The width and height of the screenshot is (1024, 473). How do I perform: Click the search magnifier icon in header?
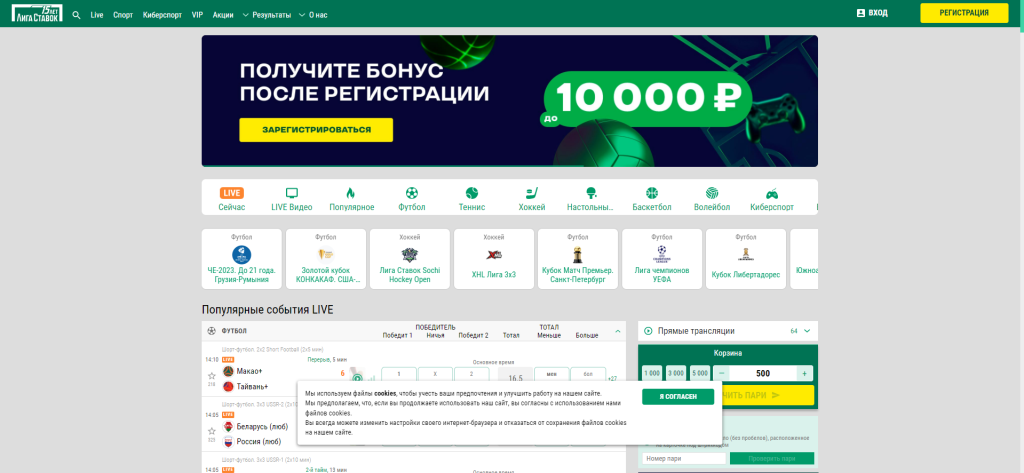[76, 15]
